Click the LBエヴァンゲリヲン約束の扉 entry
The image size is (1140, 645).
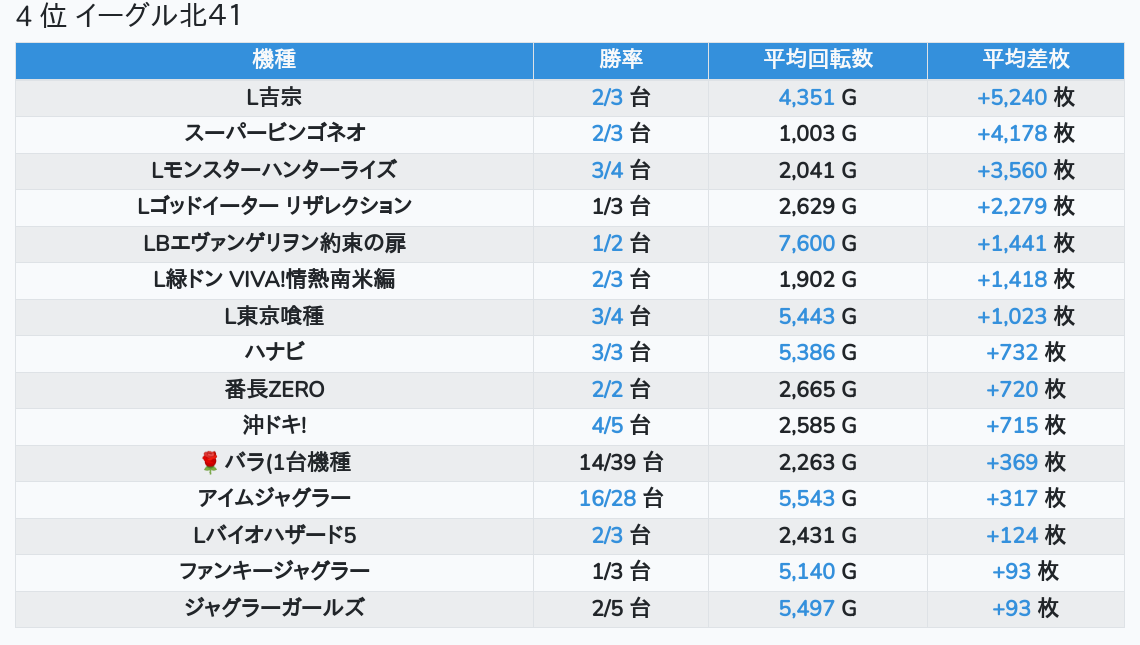pyautogui.click(x=274, y=243)
